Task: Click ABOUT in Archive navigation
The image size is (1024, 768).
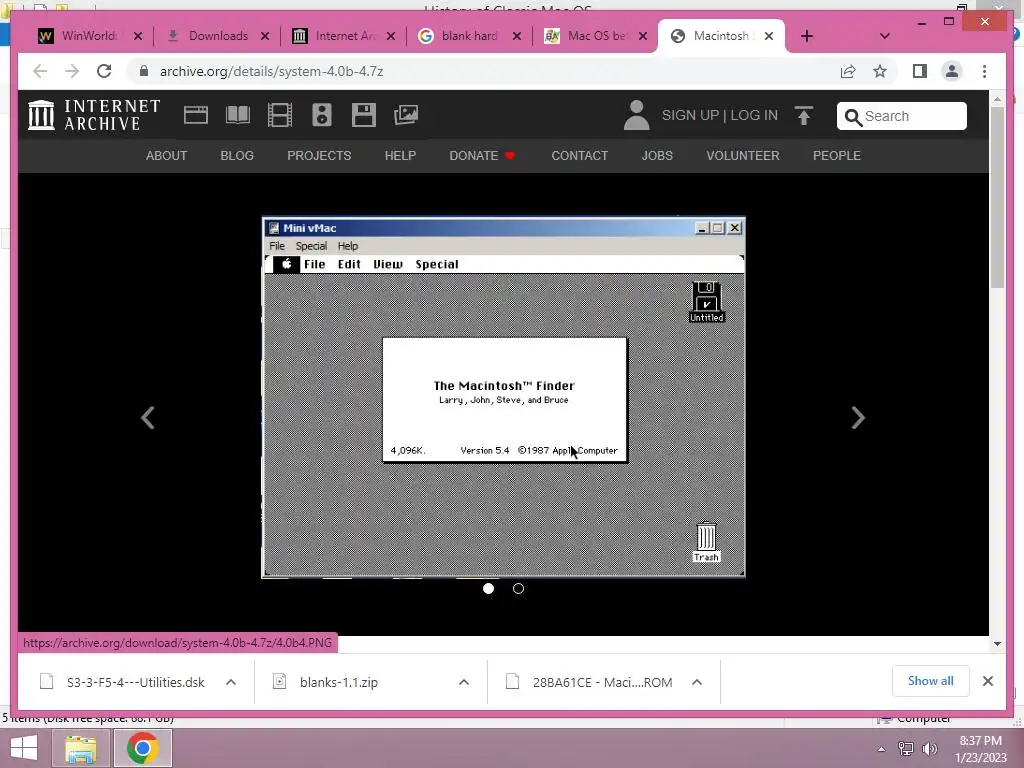Action: point(167,155)
